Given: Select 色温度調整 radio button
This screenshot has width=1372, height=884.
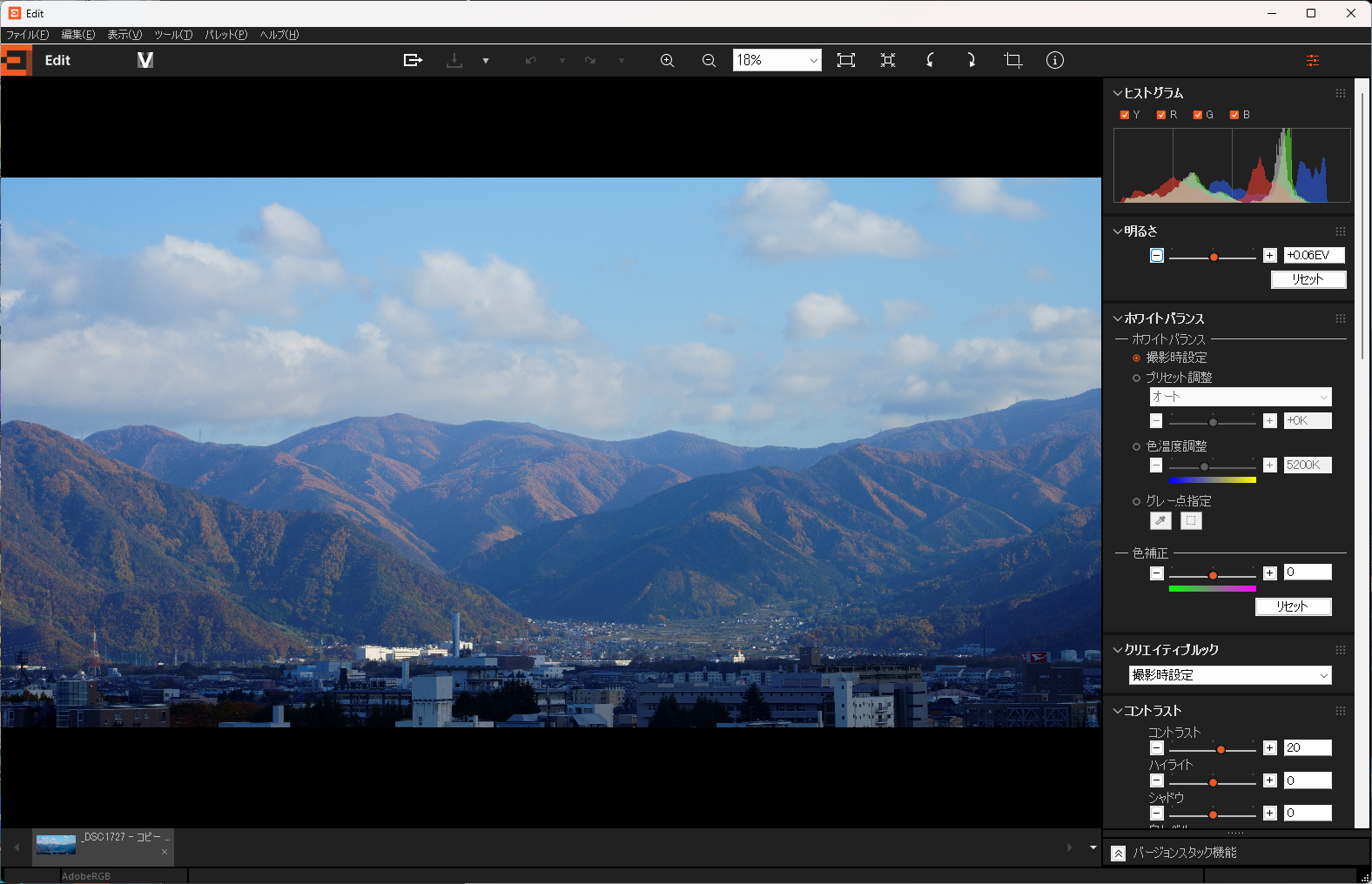Looking at the screenshot, I should click(x=1136, y=446).
